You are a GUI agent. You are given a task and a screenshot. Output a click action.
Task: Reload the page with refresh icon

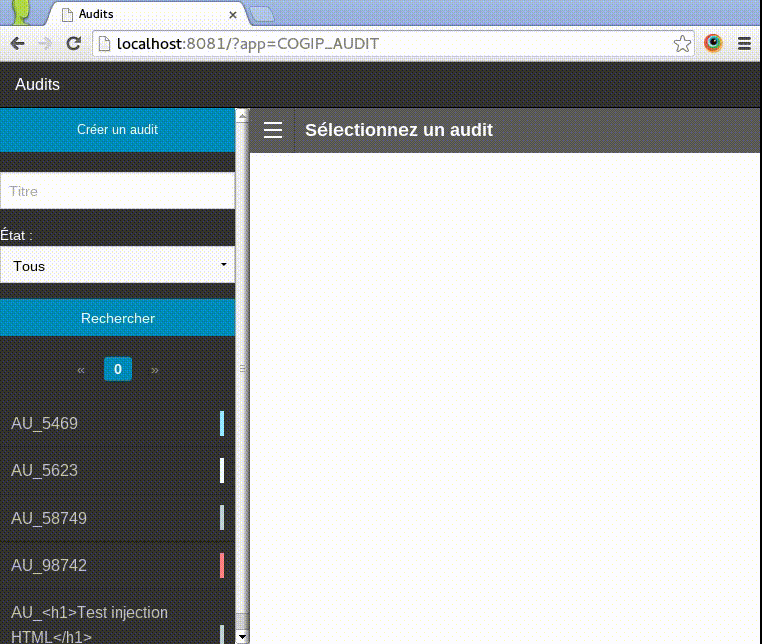point(73,44)
